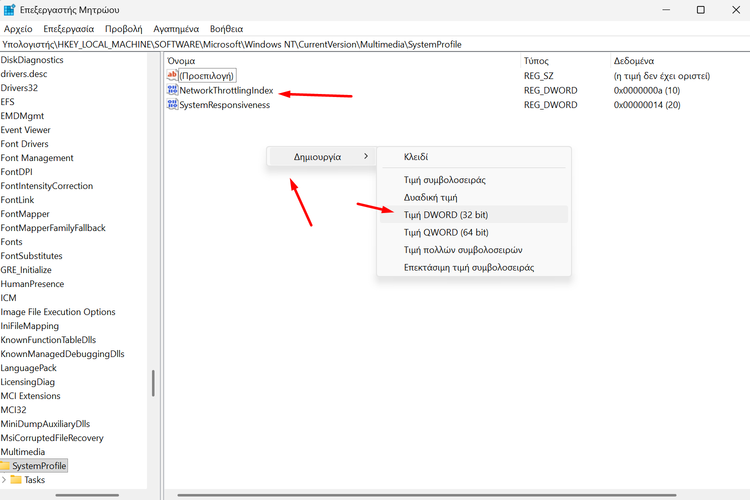
Task: Click the Registry Editor app icon in title bar
Action: click(x=10, y=10)
